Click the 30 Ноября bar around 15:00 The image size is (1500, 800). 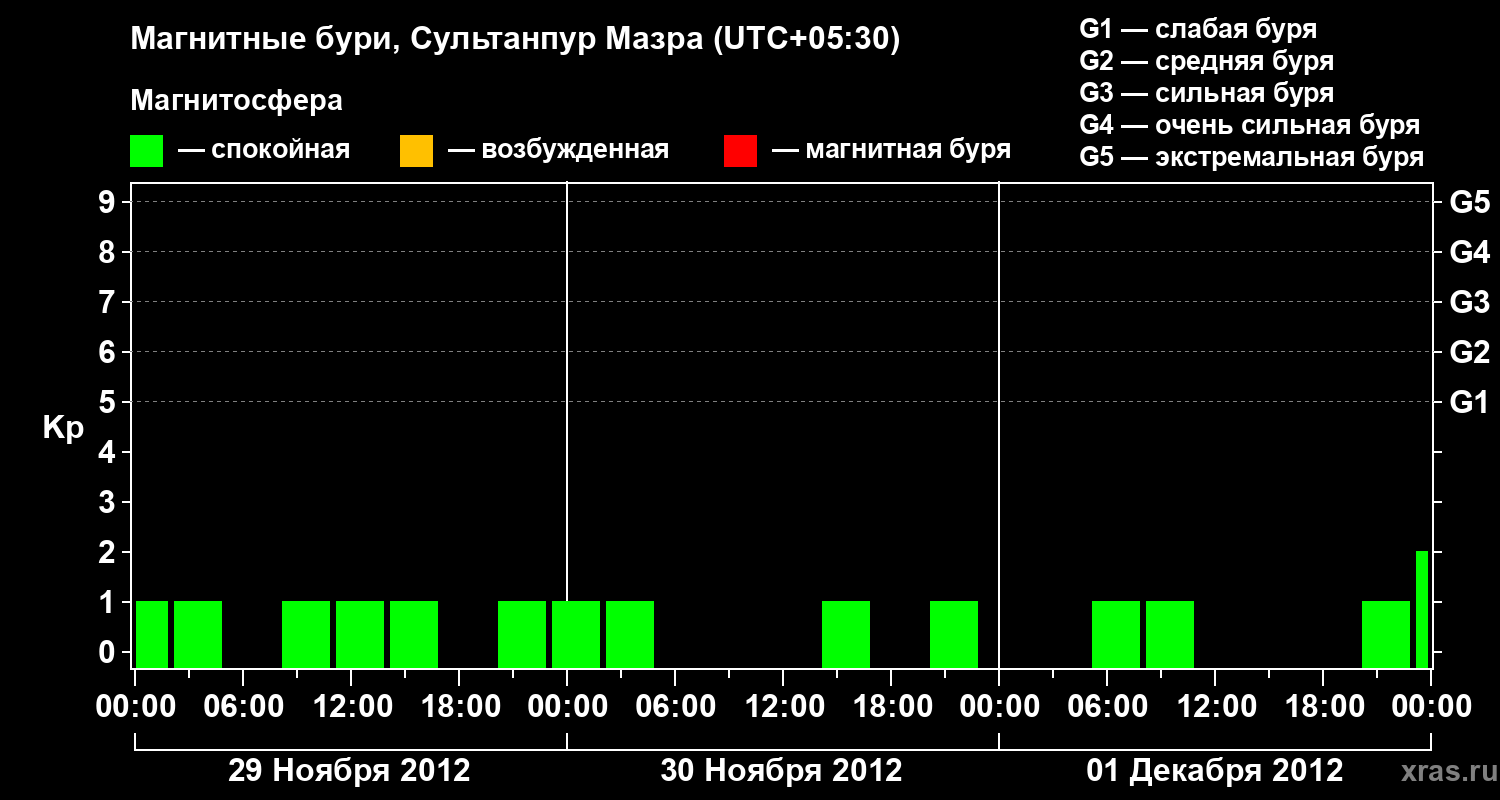[846, 634]
